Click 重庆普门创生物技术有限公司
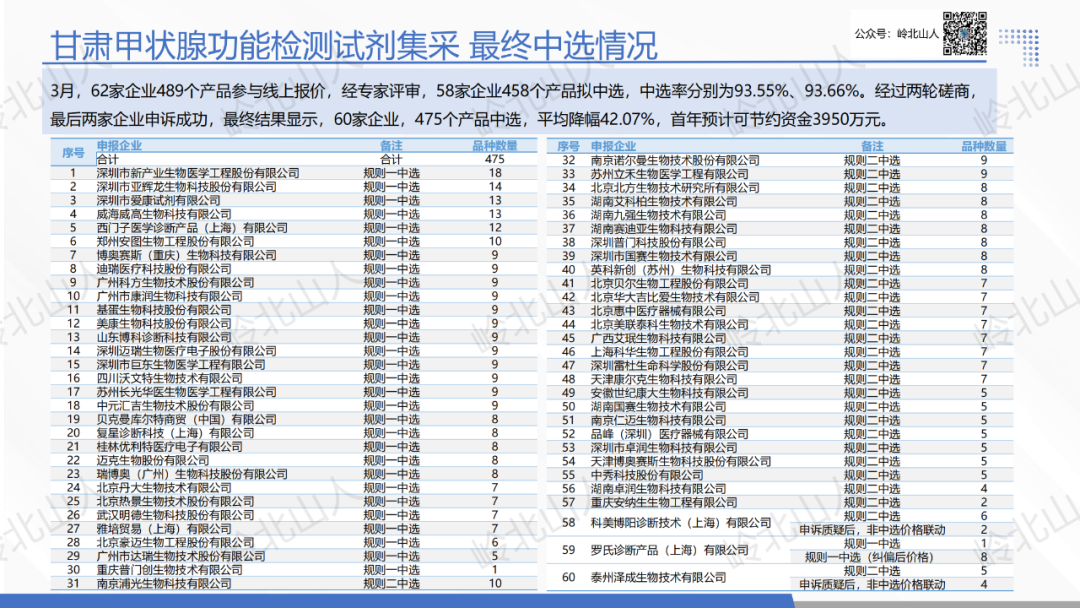The width and height of the screenshot is (1080, 608). pyautogui.click(x=169, y=570)
